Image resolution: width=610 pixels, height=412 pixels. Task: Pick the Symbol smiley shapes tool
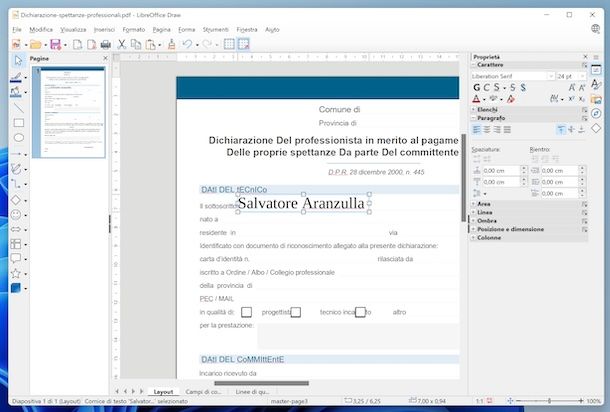16,214
